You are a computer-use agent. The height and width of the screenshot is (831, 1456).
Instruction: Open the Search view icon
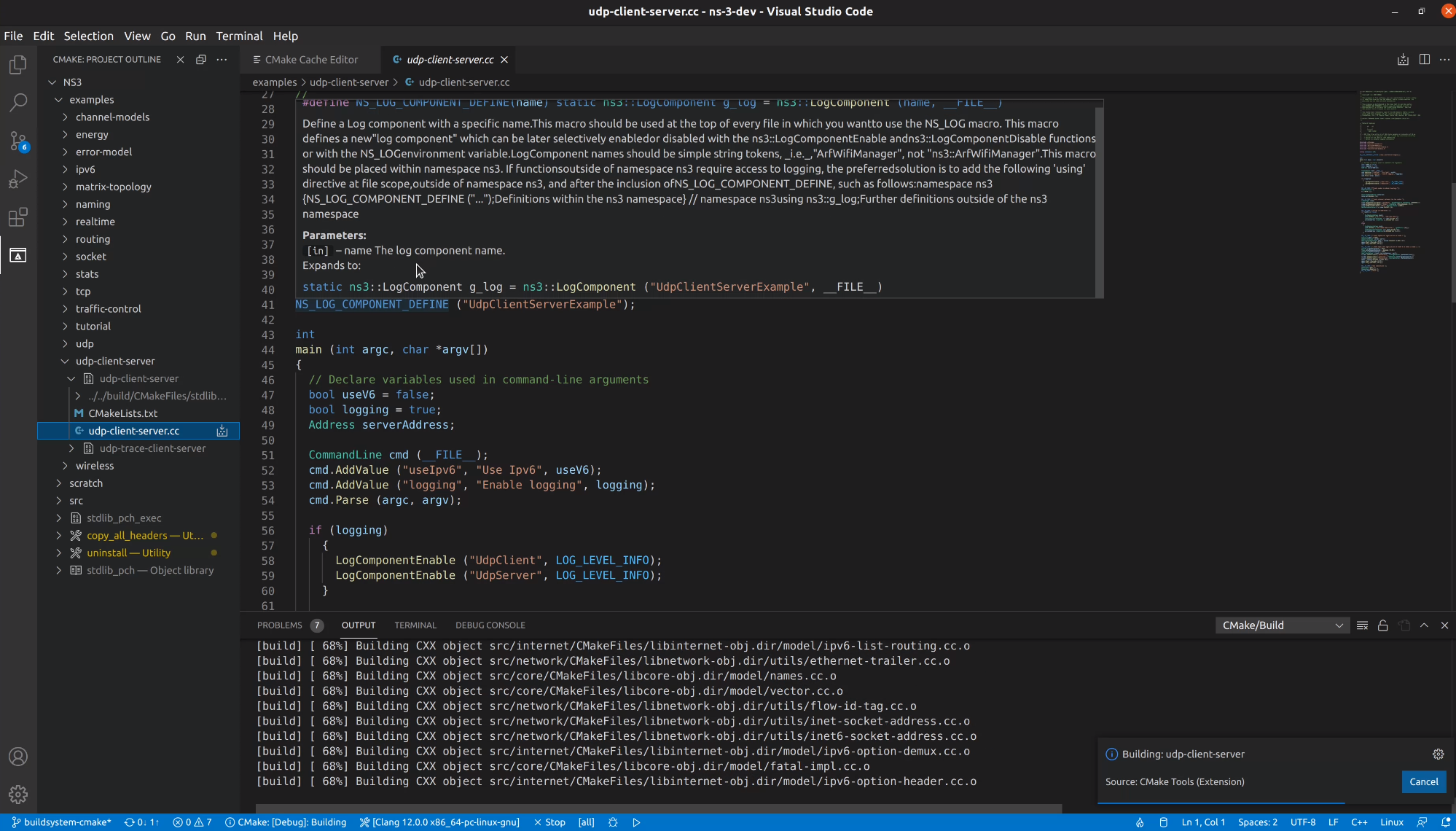(17, 103)
